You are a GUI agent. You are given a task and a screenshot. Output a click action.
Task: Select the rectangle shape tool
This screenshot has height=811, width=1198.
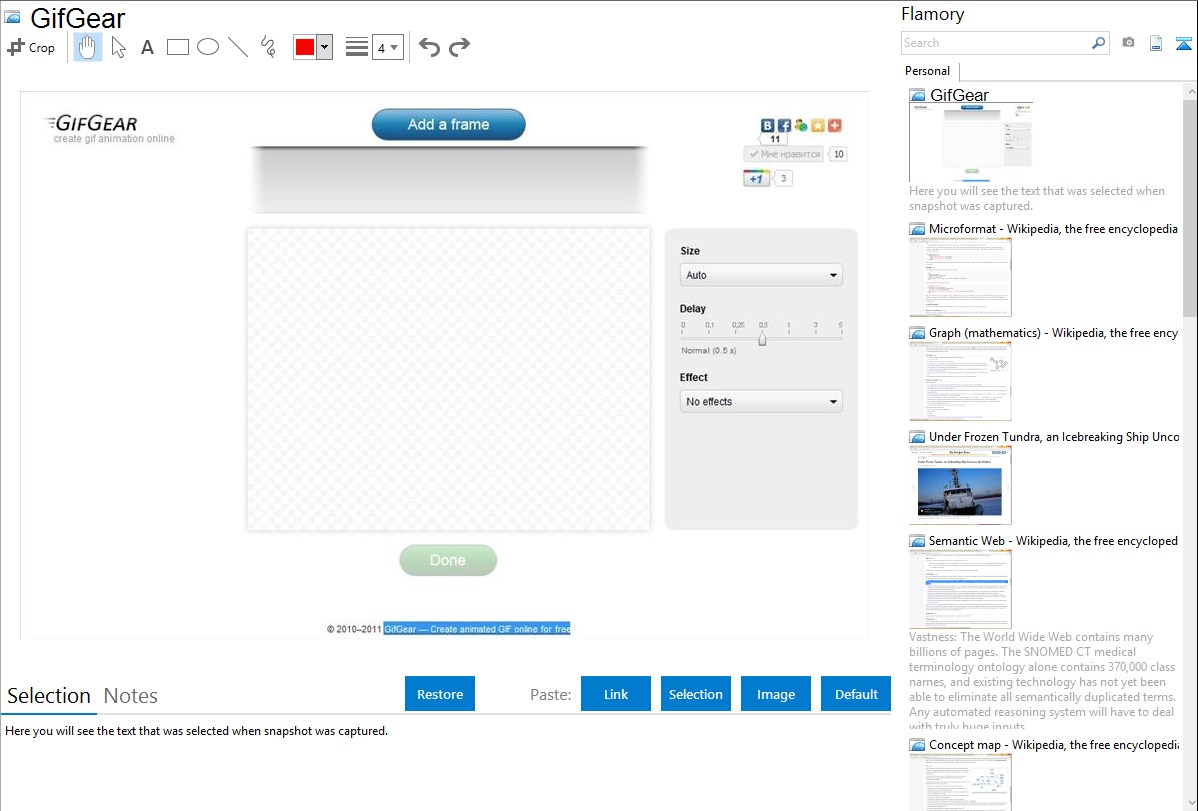pyautogui.click(x=177, y=47)
